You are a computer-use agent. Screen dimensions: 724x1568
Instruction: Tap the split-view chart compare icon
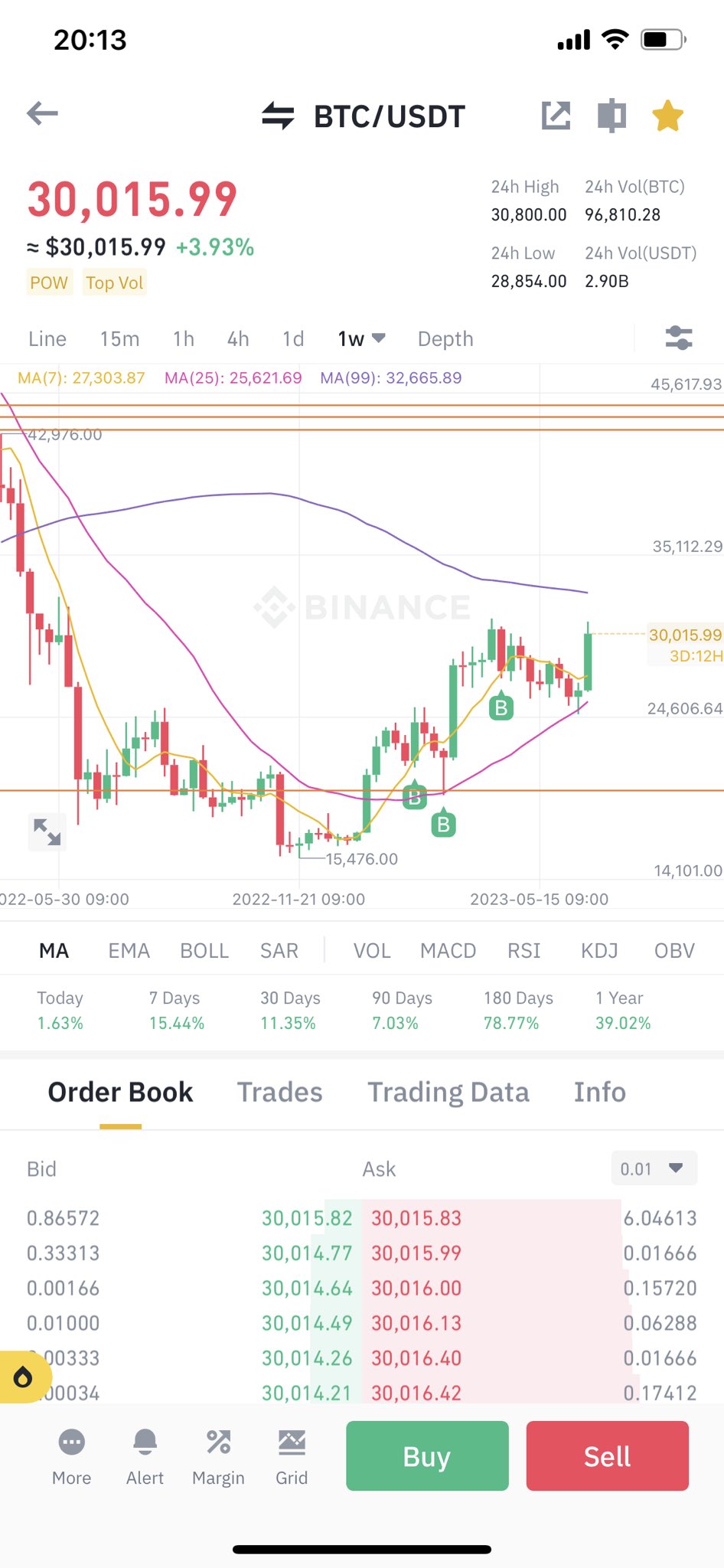[611, 116]
